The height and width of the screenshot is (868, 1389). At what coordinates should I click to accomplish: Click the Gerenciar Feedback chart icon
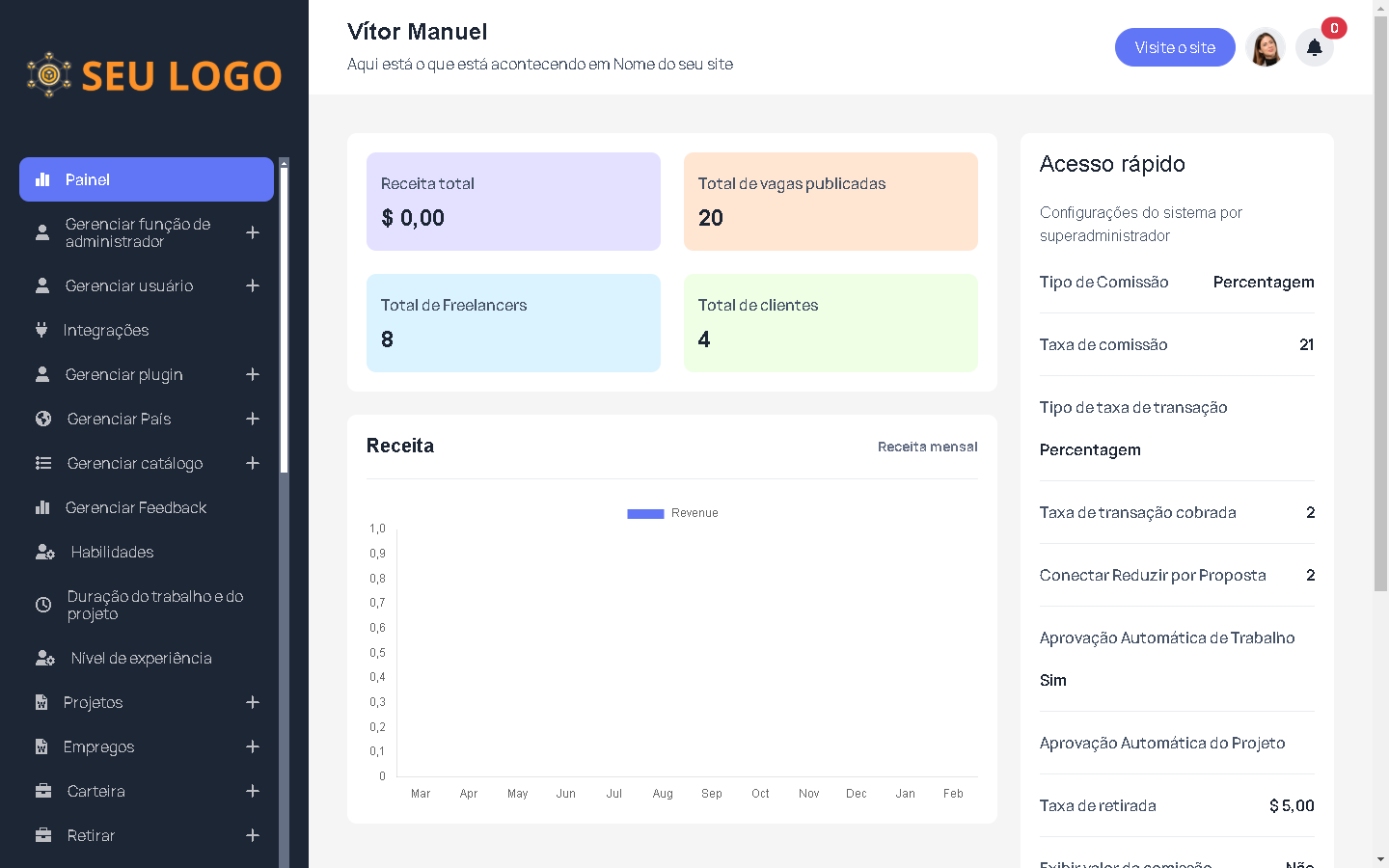(42, 507)
